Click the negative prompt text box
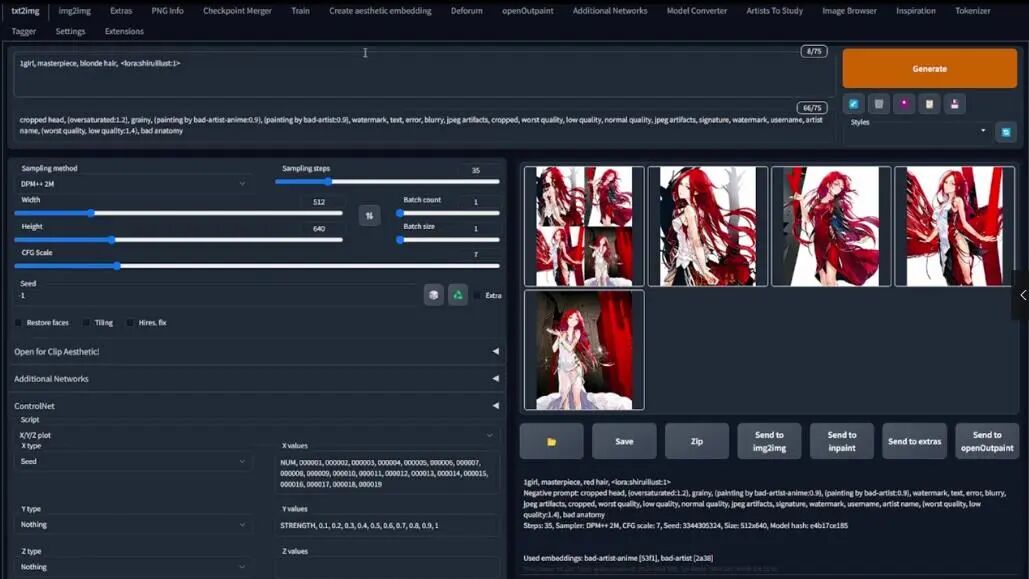The height and width of the screenshot is (579, 1029). (x=423, y=125)
